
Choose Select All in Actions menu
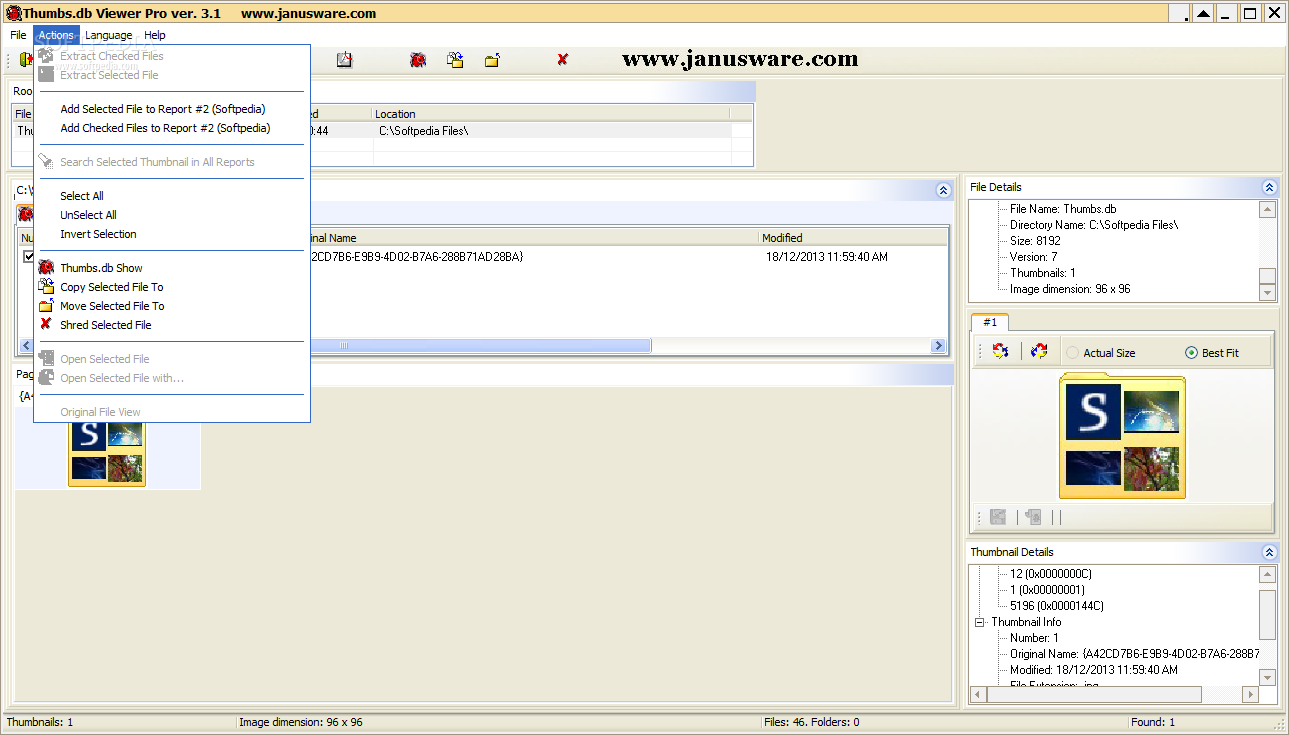click(172, 196)
